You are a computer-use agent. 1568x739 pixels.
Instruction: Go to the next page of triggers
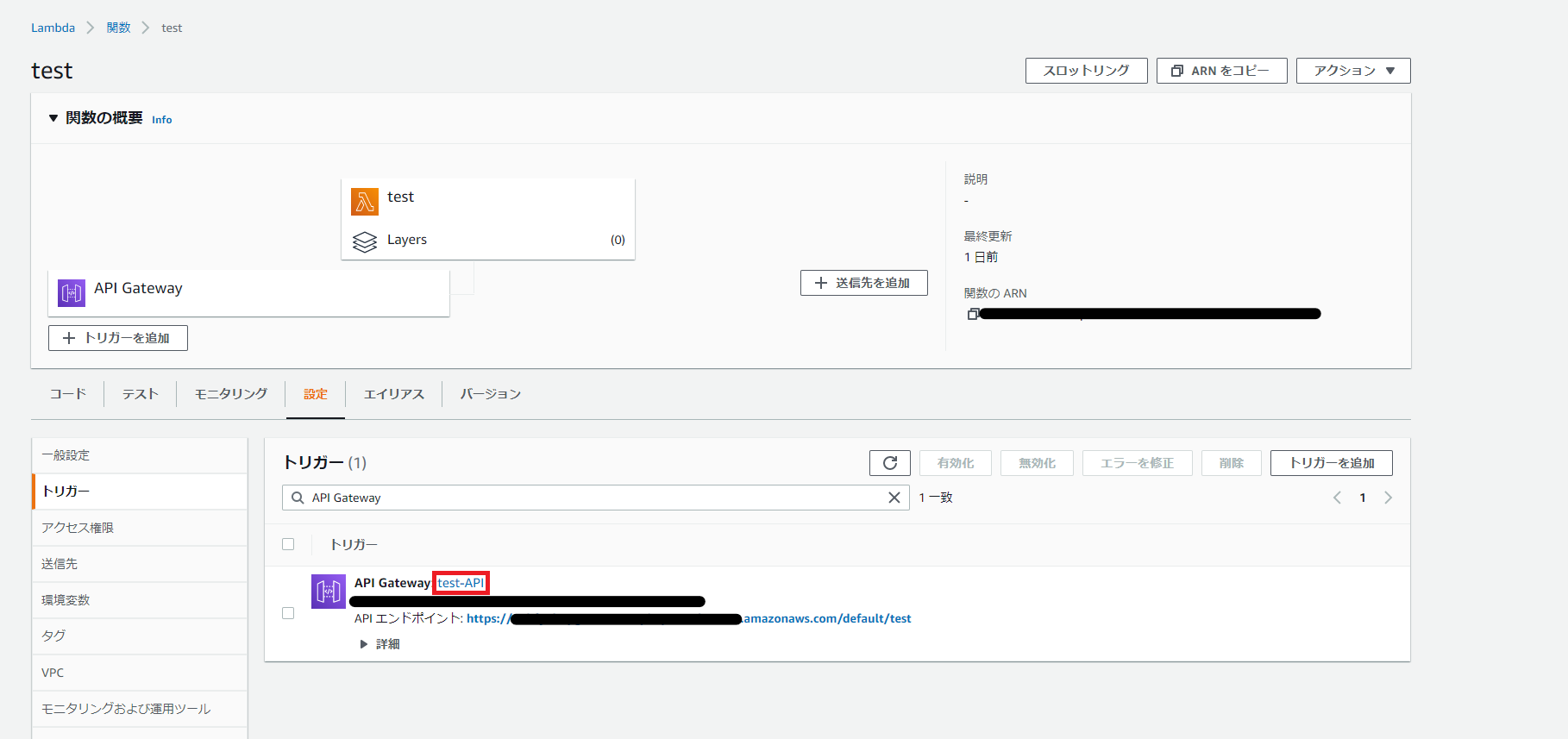pyautogui.click(x=1388, y=498)
